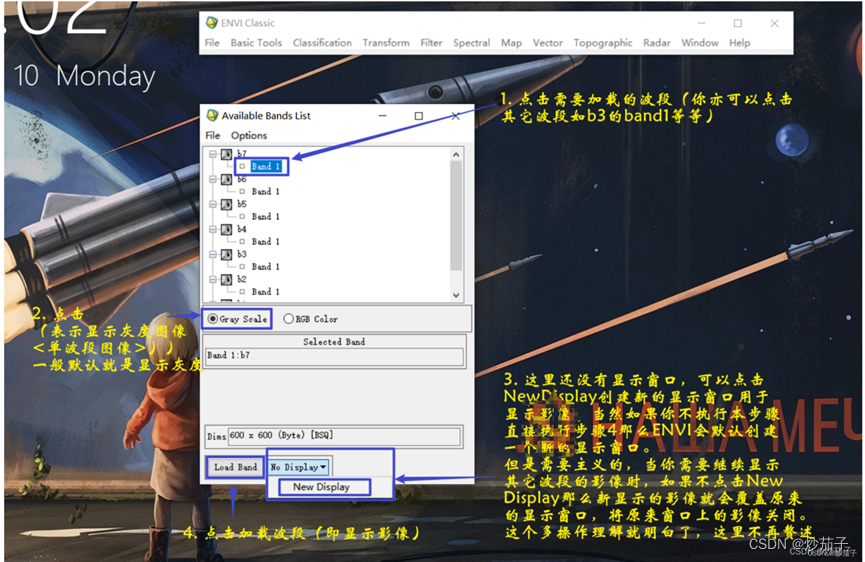The width and height of the screenshot is (865, 562).
Task: Click the small square icon for Band 1 under b3
Action: pyautogui.click(x=242, y=267)
